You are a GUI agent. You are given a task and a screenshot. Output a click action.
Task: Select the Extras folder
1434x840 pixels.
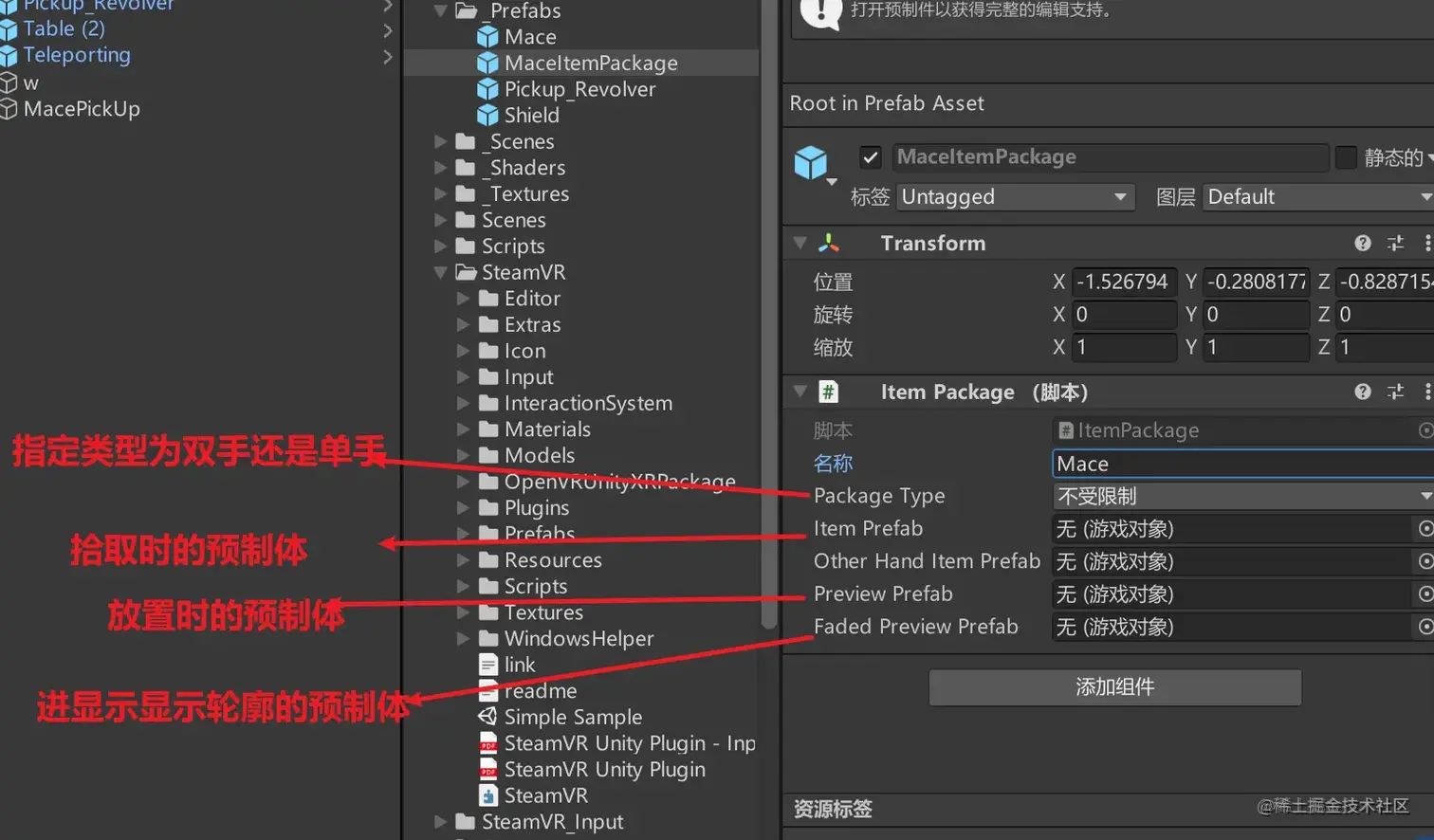point(532,324)
